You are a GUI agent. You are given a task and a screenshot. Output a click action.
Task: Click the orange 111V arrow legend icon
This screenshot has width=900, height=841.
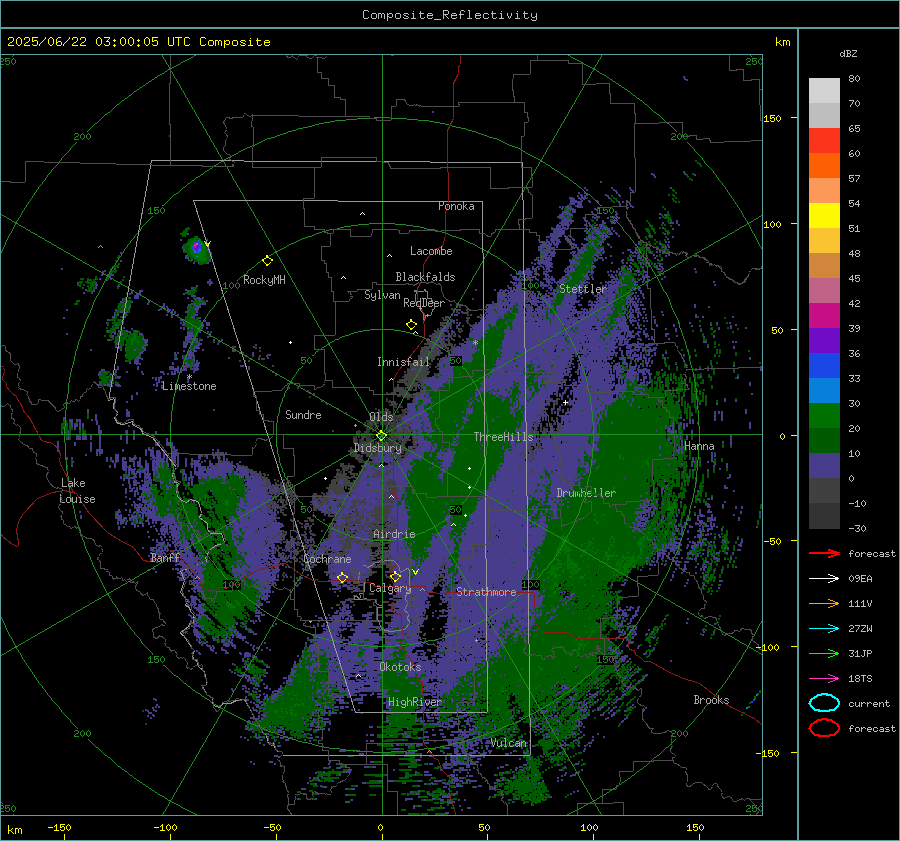click(824, 603)
